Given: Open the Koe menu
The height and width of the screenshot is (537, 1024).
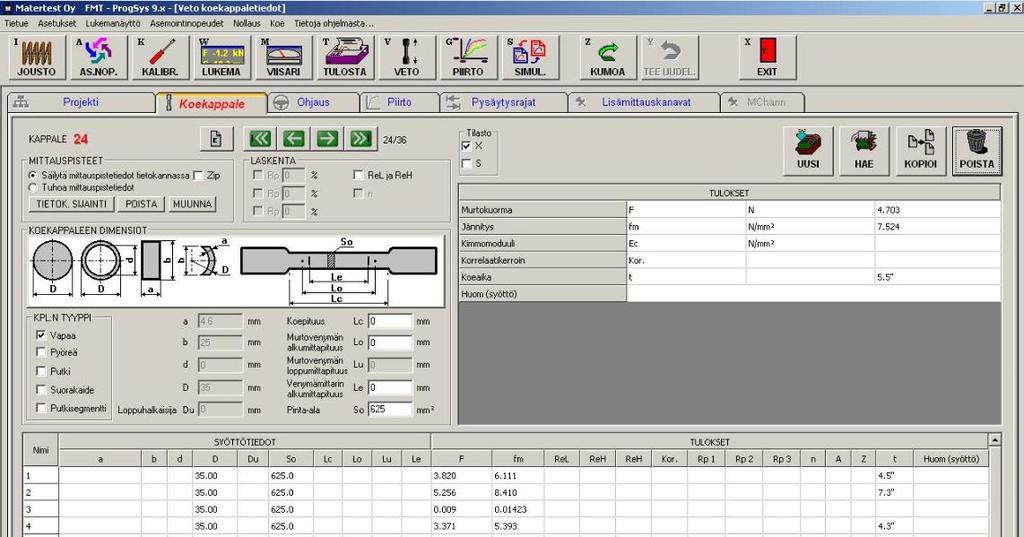Looking at the screenshot, I should pos(277,23).
